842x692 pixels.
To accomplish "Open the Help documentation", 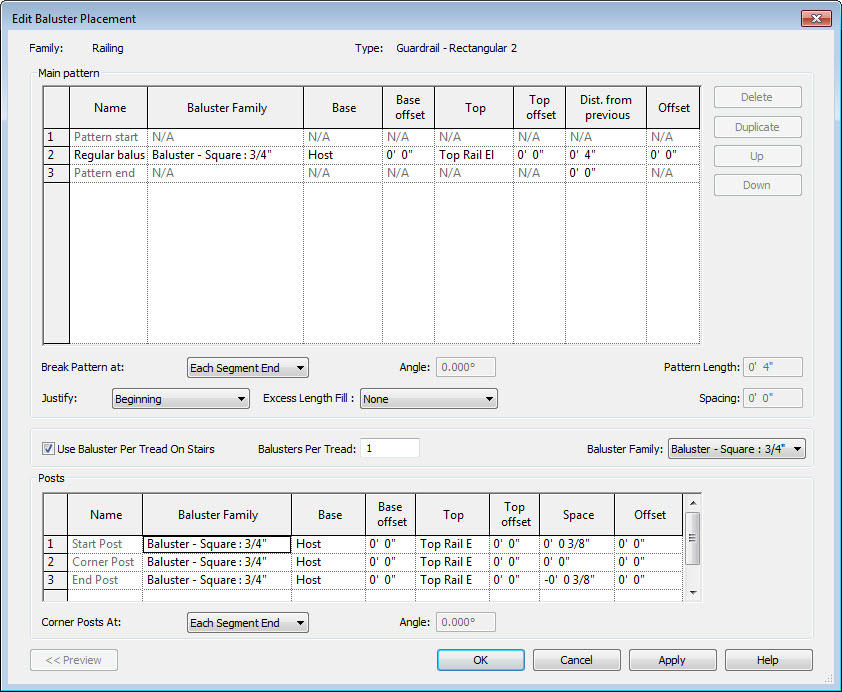I will [768, 660].
